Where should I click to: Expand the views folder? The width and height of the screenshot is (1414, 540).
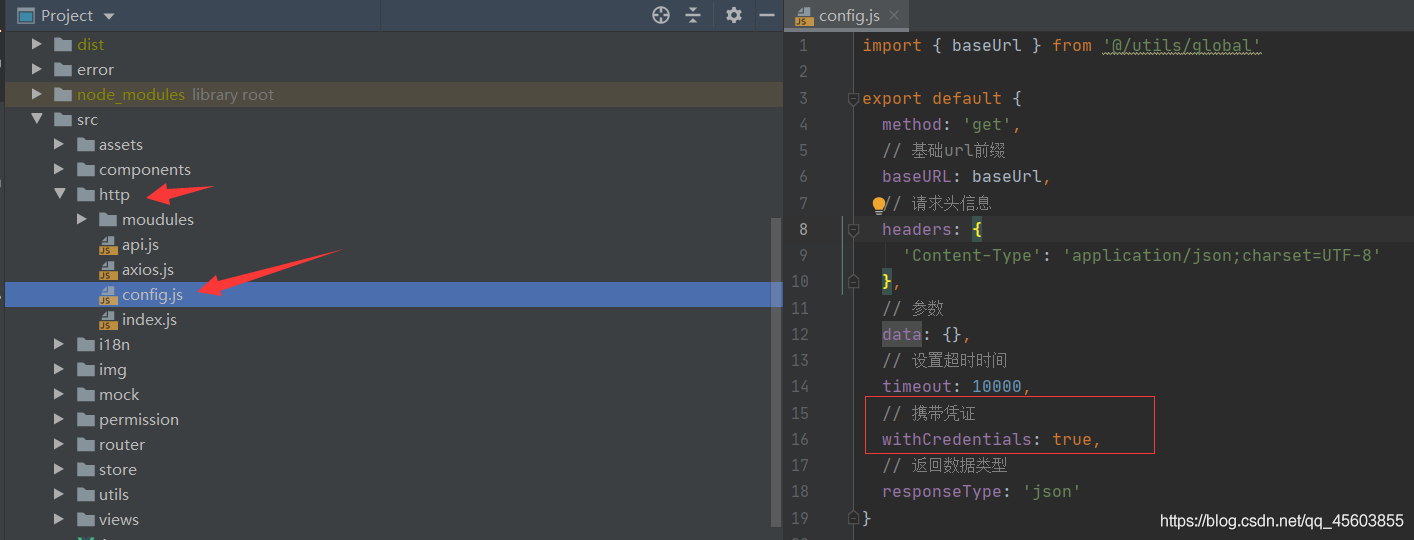tap(60, 519)
